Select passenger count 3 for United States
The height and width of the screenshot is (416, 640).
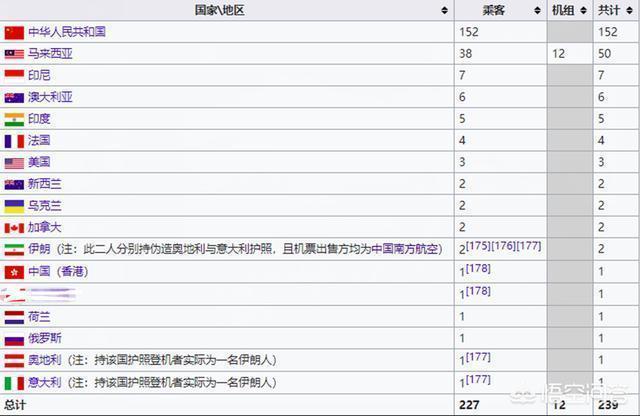pyautogui.click(x=462, y=162)
